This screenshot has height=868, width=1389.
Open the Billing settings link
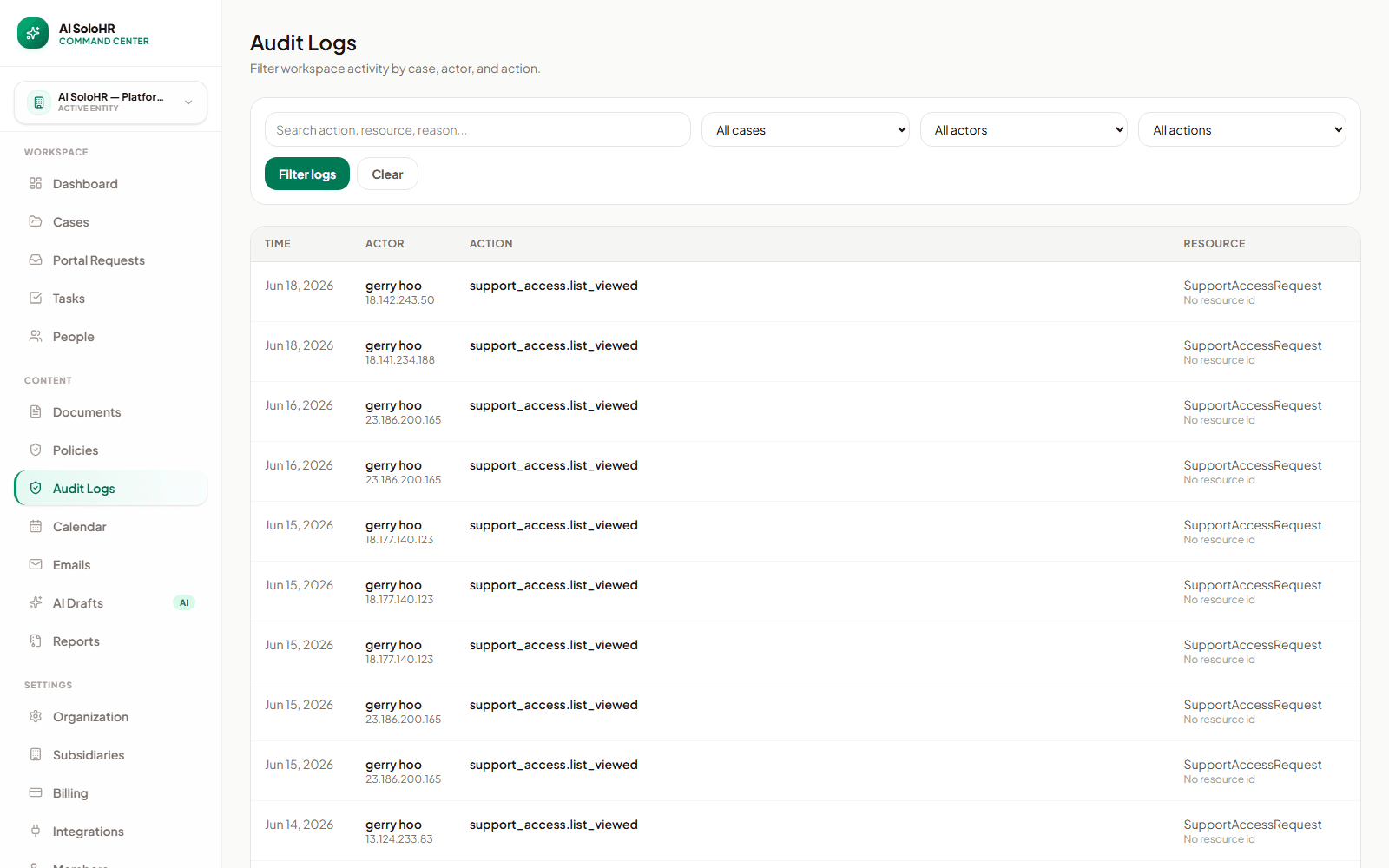click(x=111, y=793)
